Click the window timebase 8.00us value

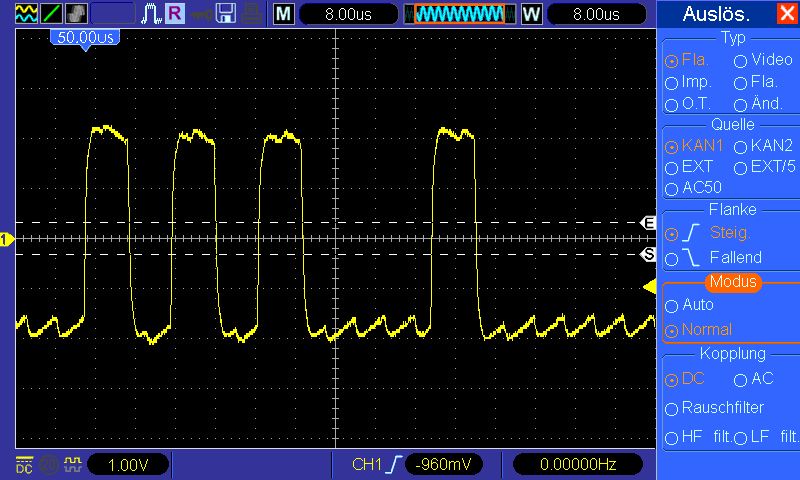coord(596,14)
